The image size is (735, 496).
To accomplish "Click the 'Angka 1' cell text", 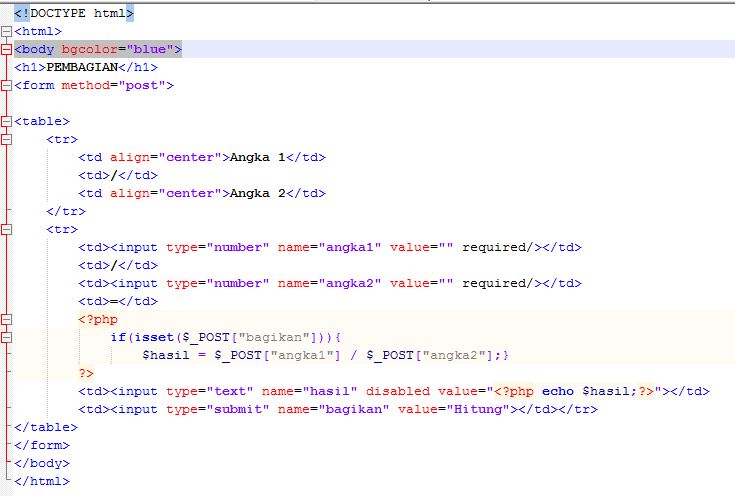I will 257,157.
